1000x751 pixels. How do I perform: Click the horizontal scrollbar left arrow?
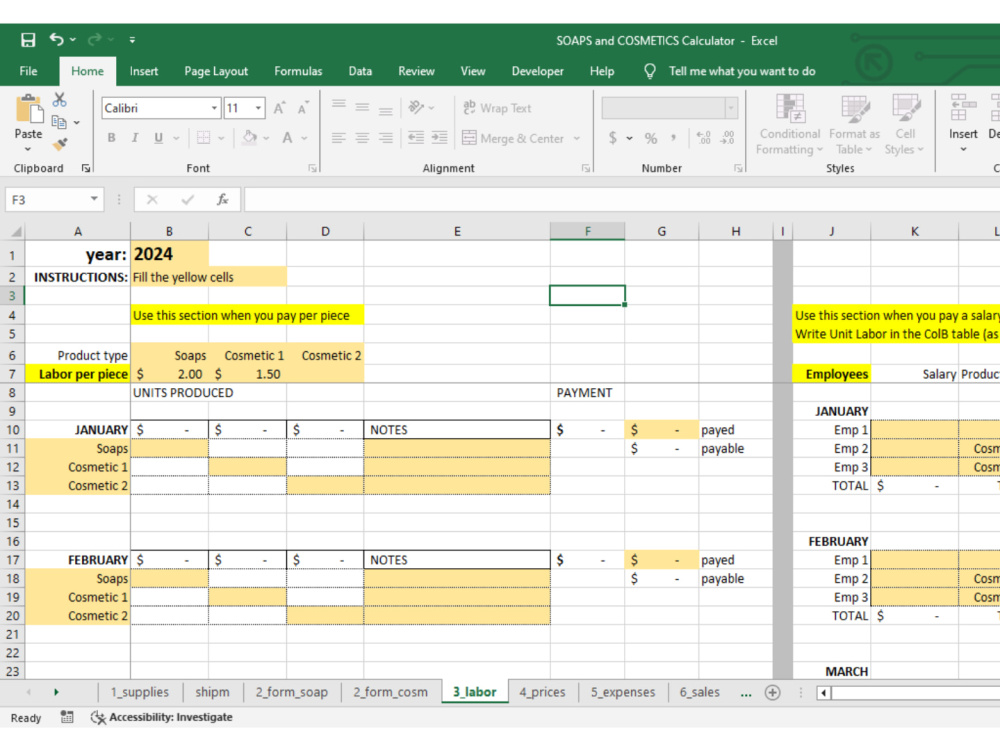pyautogui.click(x=824, y=692)
